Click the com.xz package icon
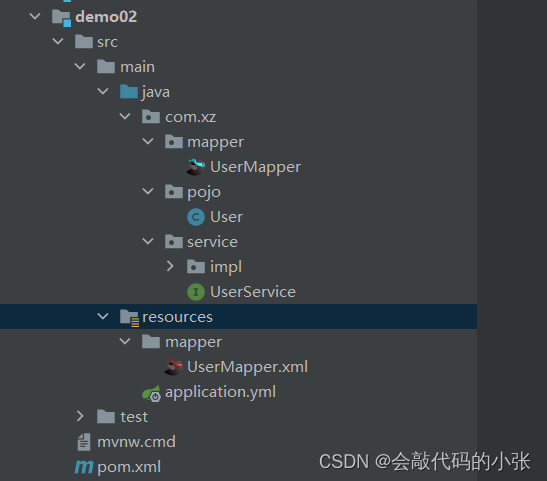This screenshot has width=547, height=481. coord(151,117)
